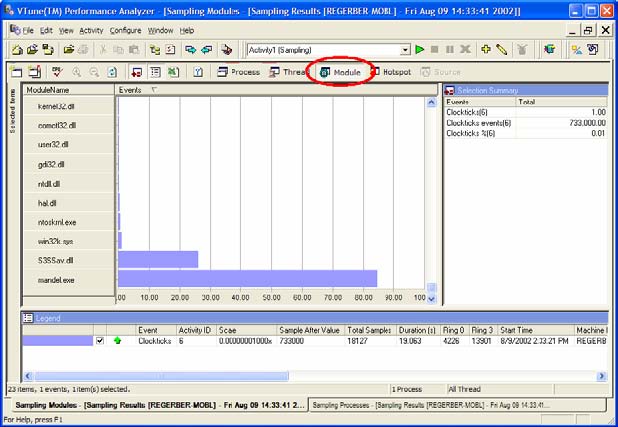This screenshot has width=618, height=427.
Task: Switch to the Module view
Action: (x=341, y=72)
